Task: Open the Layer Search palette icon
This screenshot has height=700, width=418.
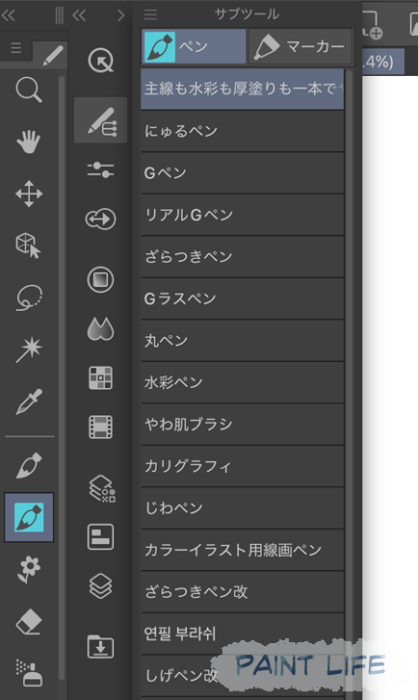Action: [x=100, y=536]
